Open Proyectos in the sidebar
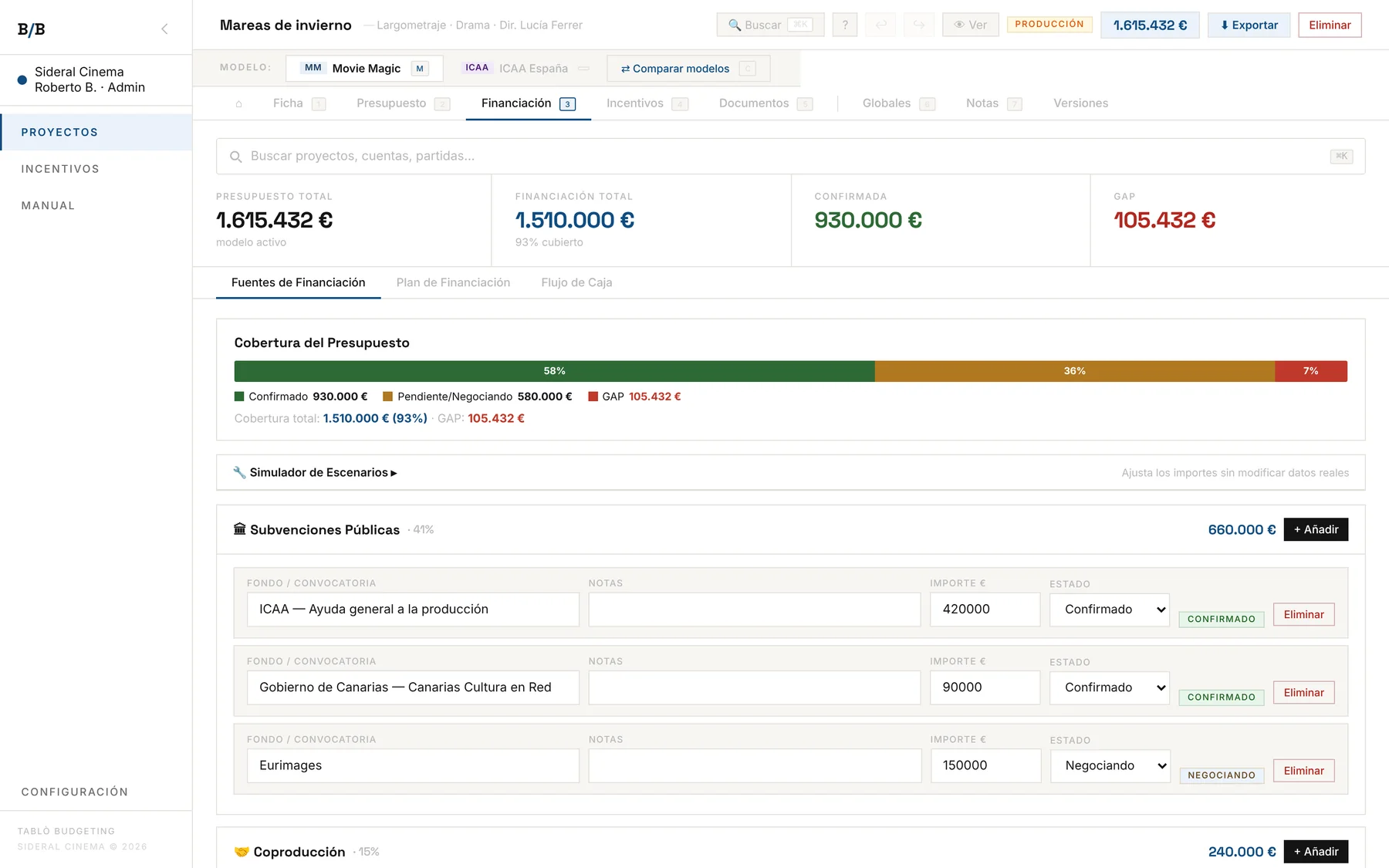The width and height of the screenshot is (1389, 868). tap(96, 132)
